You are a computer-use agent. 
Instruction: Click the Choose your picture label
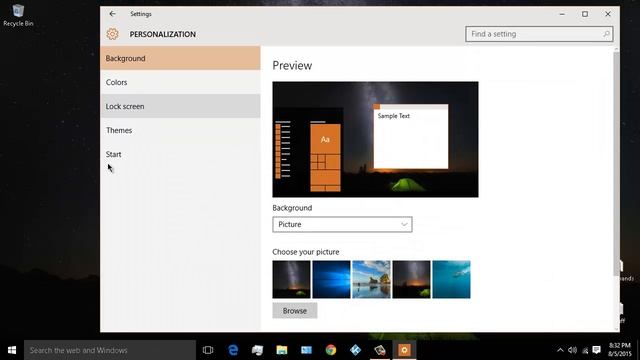[306, 252]
